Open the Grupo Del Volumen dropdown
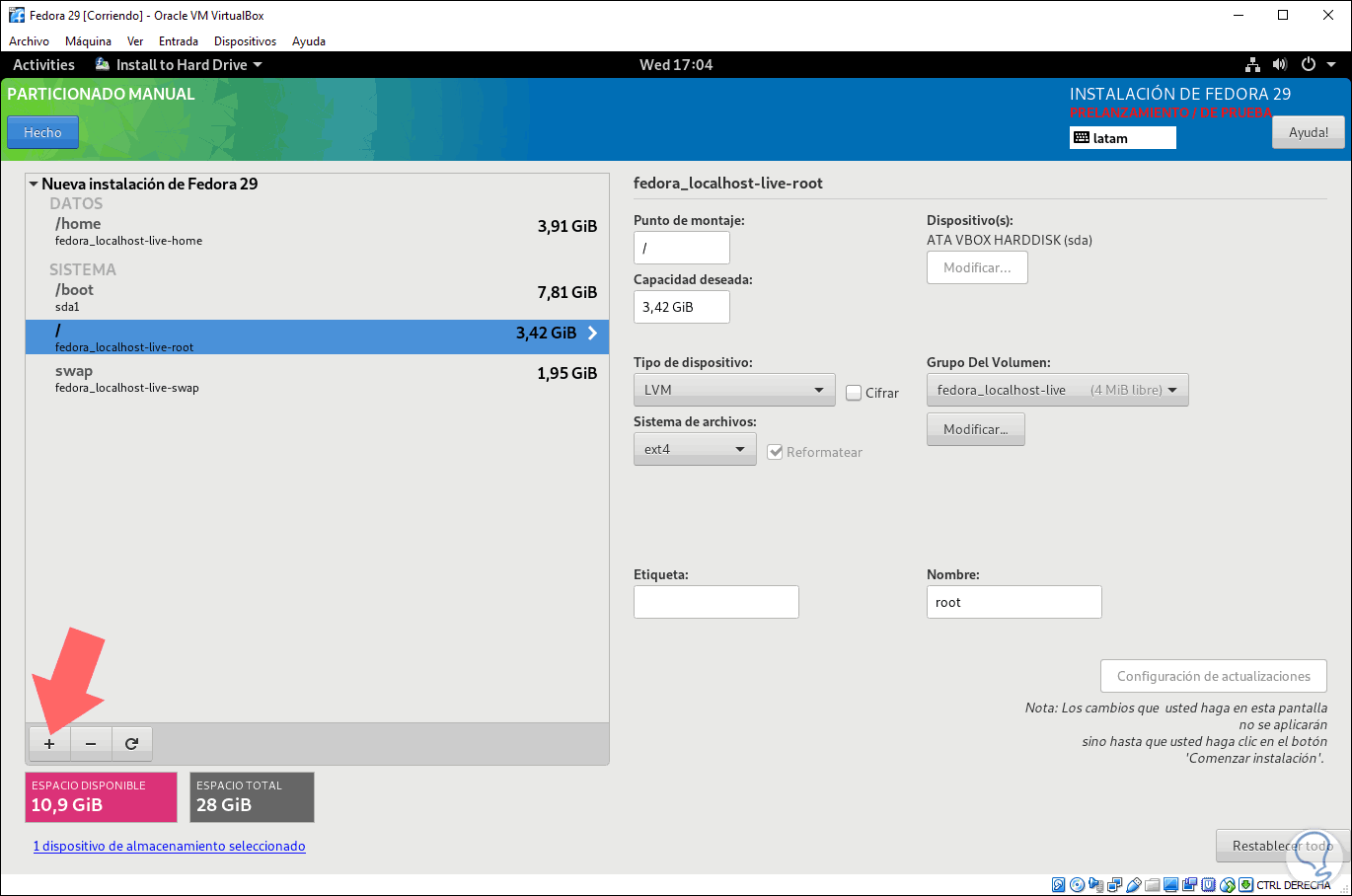 [x=1057, y=390]
